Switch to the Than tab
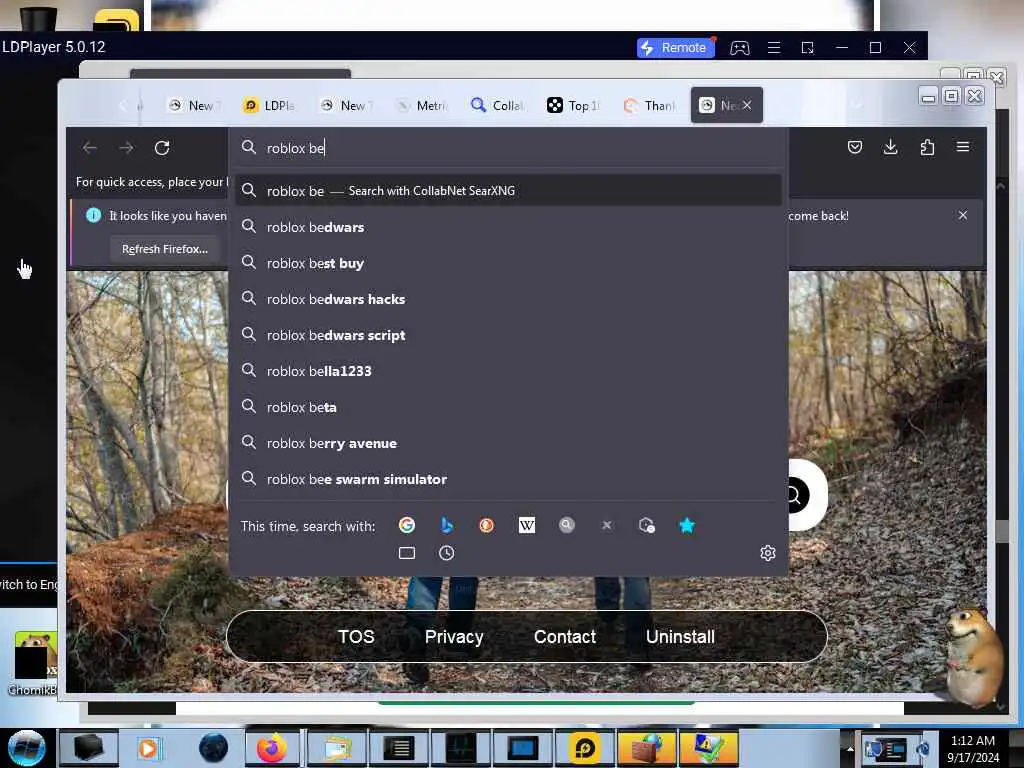Image resolution: width=1024 pixels, height=768 pixels. pos(650,105)
